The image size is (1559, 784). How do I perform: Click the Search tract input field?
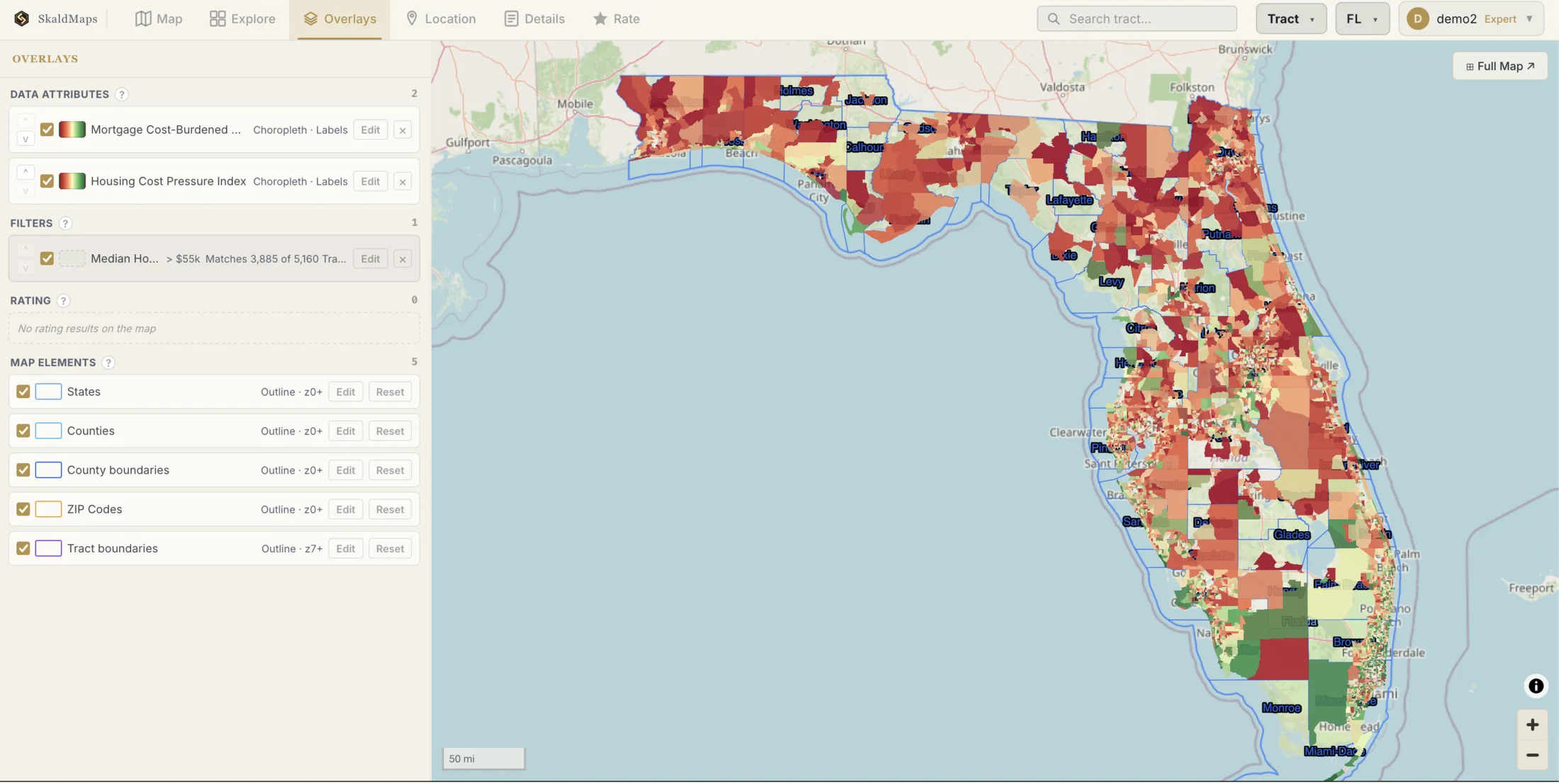point(1137,18)
